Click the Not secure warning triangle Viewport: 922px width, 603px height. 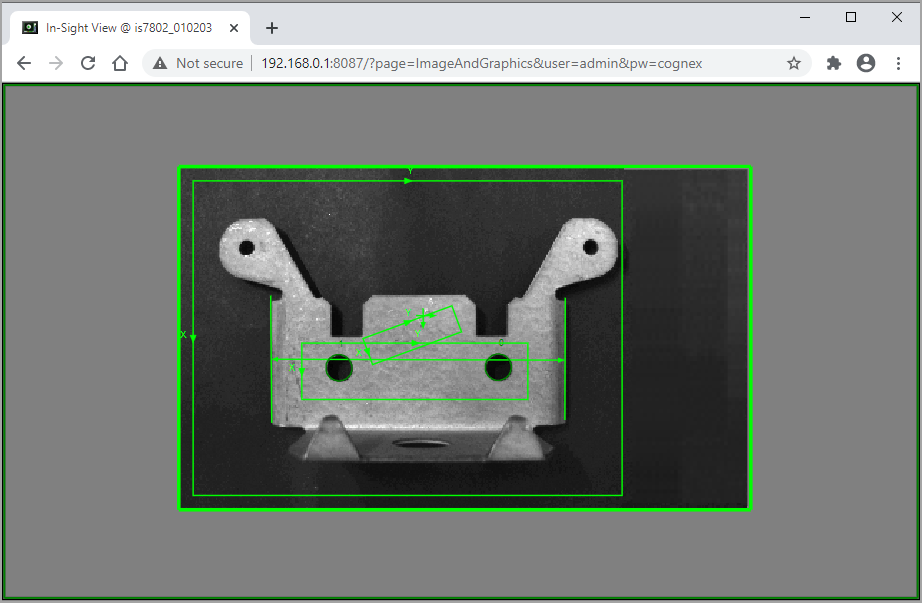pyautogui.click(x=160, y=63)
